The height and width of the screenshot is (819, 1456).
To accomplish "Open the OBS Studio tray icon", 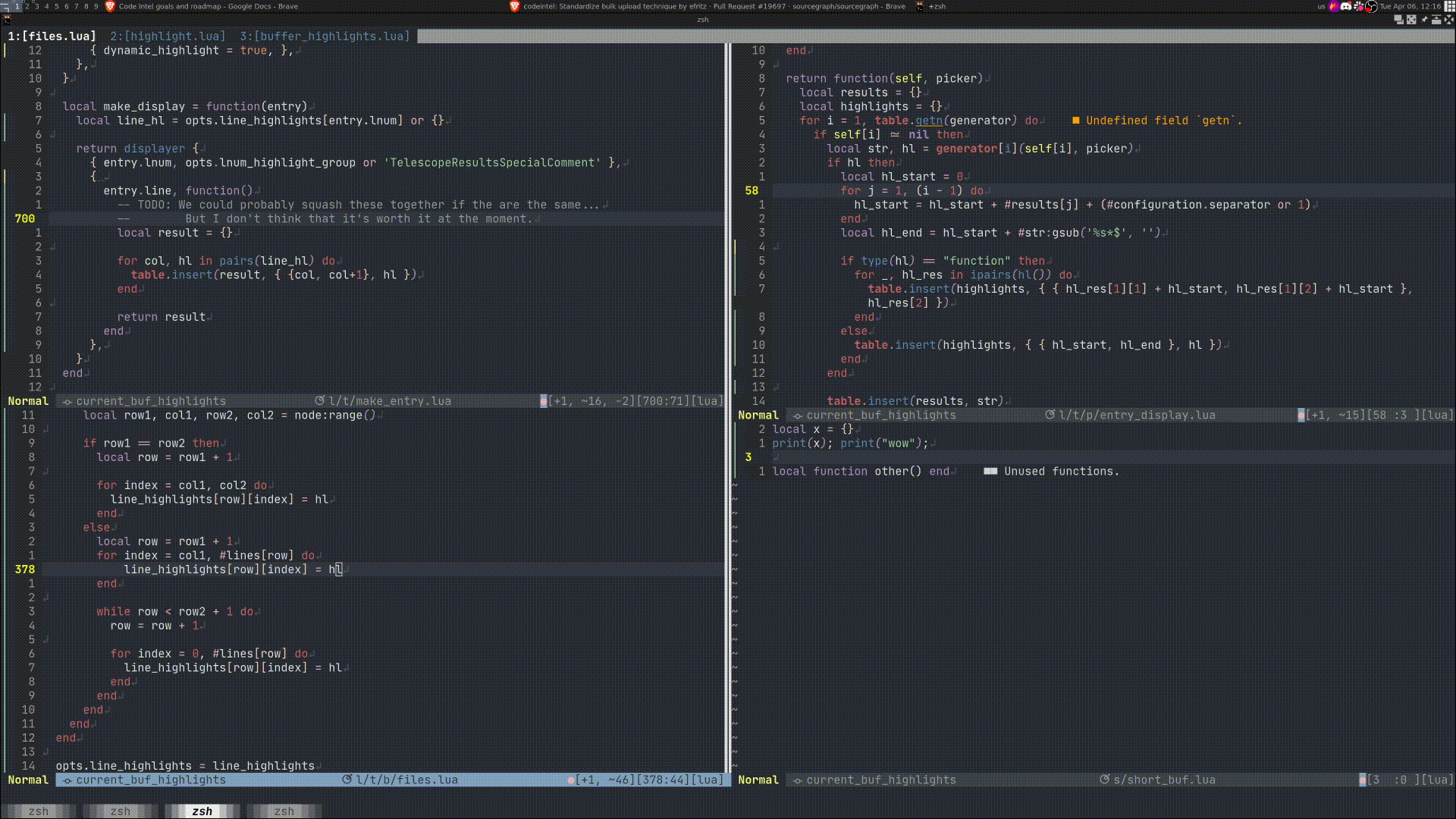I will click(1371, 7).
